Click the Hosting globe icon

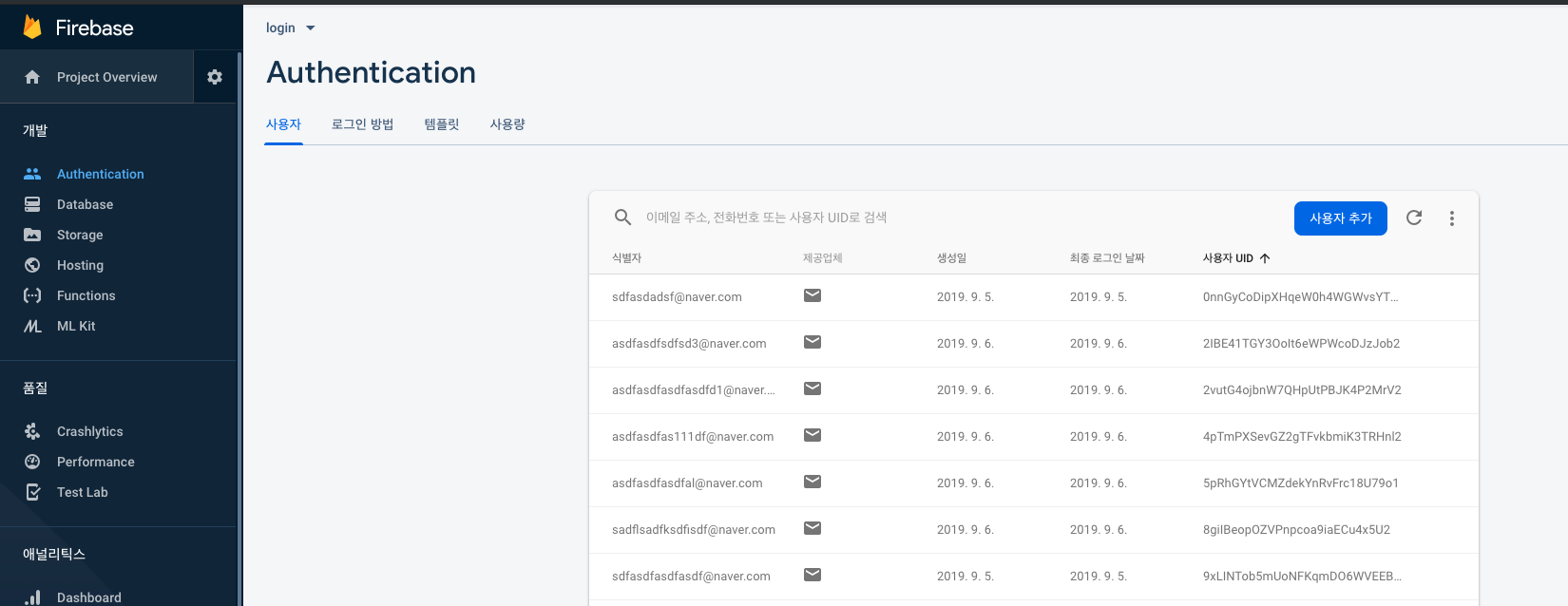(32, 265)
